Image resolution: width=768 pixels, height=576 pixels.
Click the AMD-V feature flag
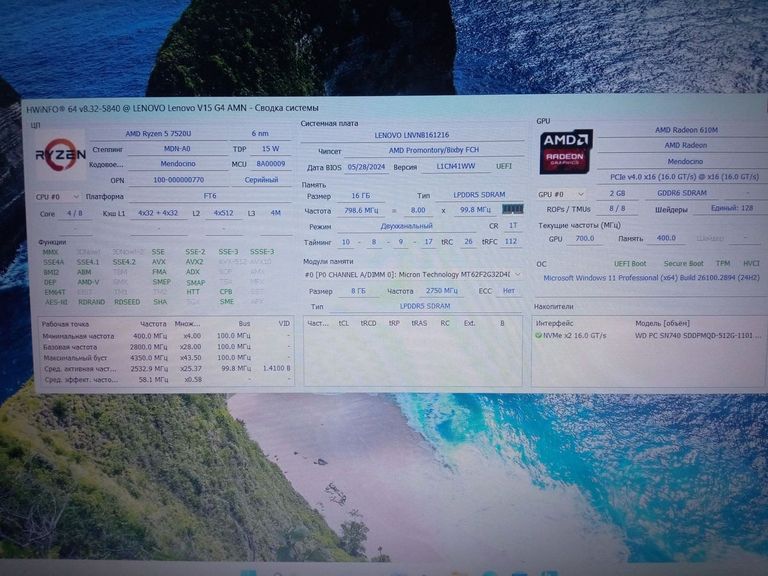[x=88, y=282]
